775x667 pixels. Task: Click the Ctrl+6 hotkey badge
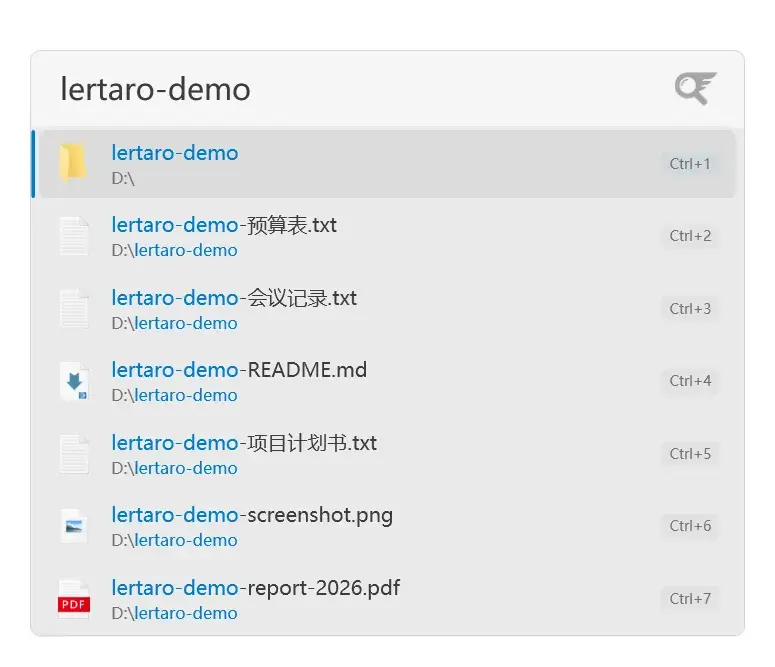(690, 526)
